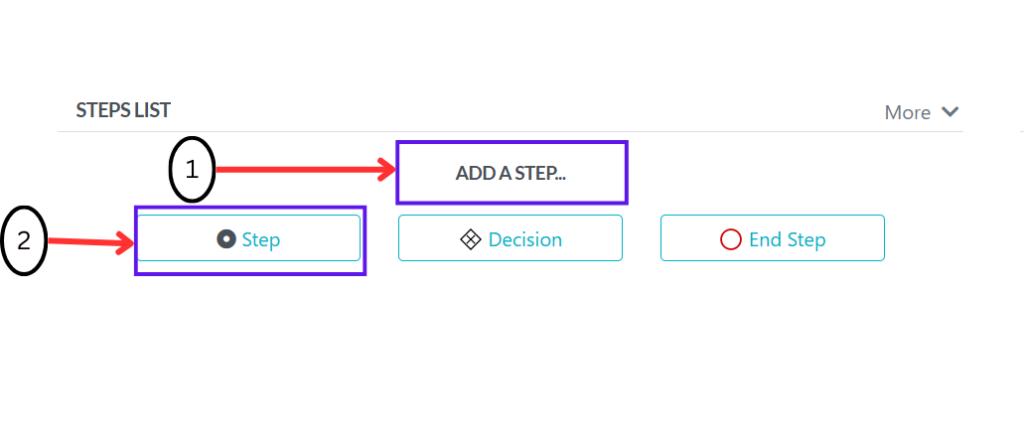Viewport: 1024px width, 444px height.
Task: Select the STEPS LIST heading
Action: pyautogui.click(x=123, y=110)
